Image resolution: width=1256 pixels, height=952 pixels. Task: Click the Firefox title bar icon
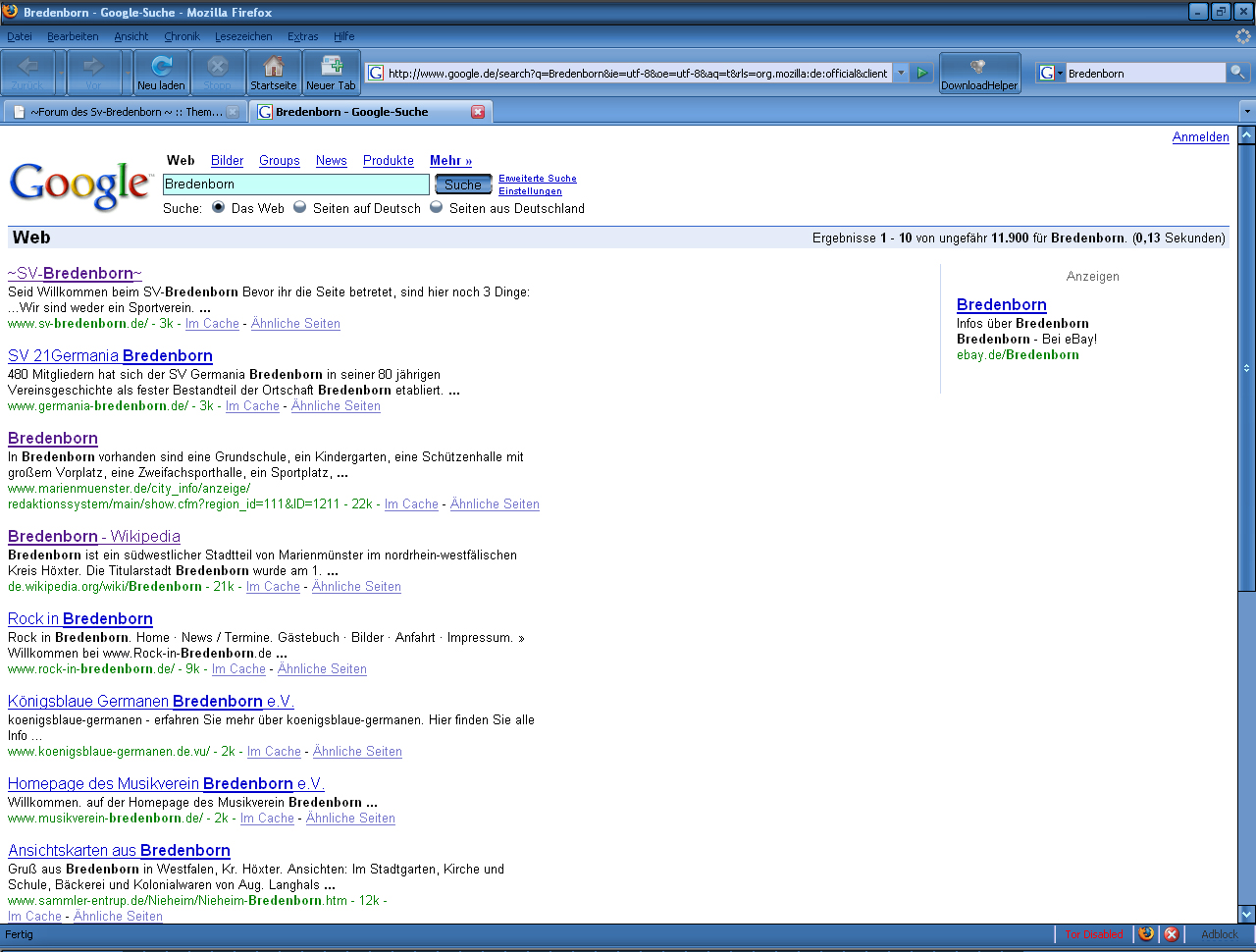click(x=10, y=12)
